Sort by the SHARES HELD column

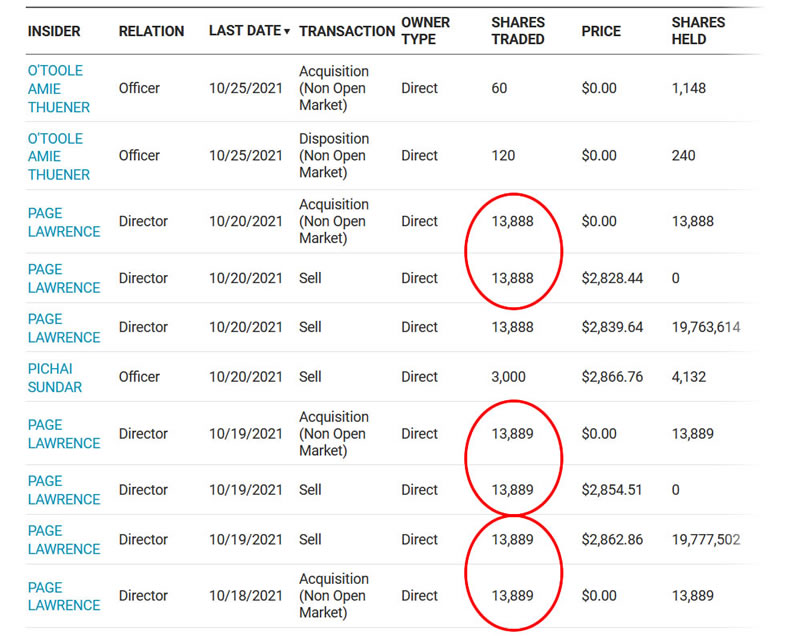[x=699, y=30]
